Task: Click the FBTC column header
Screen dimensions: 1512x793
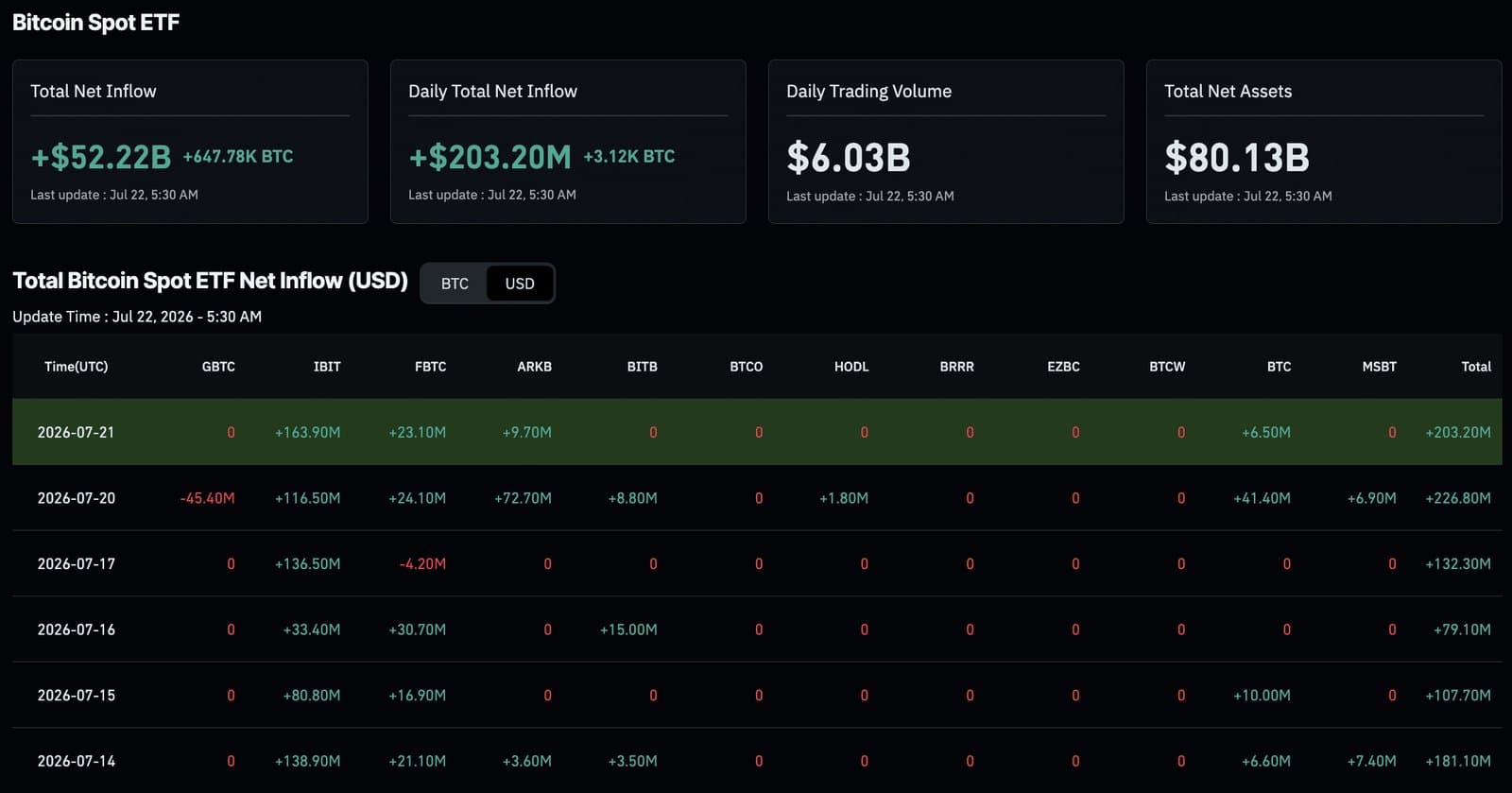Action: pyautogui.click(x=430, y=367)
